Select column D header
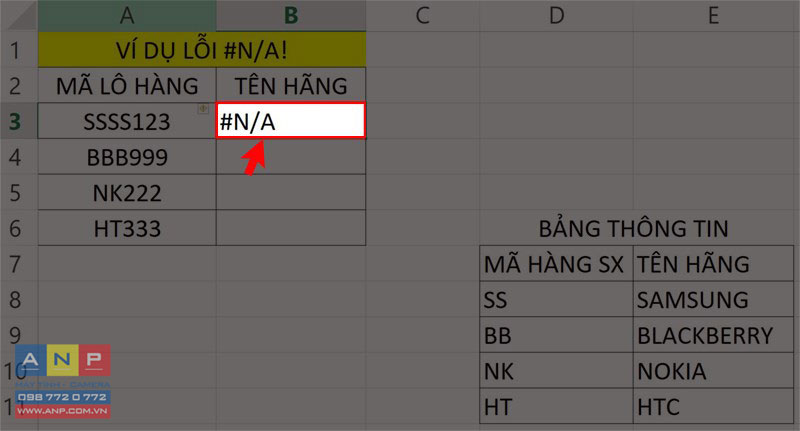 [556, 15]
